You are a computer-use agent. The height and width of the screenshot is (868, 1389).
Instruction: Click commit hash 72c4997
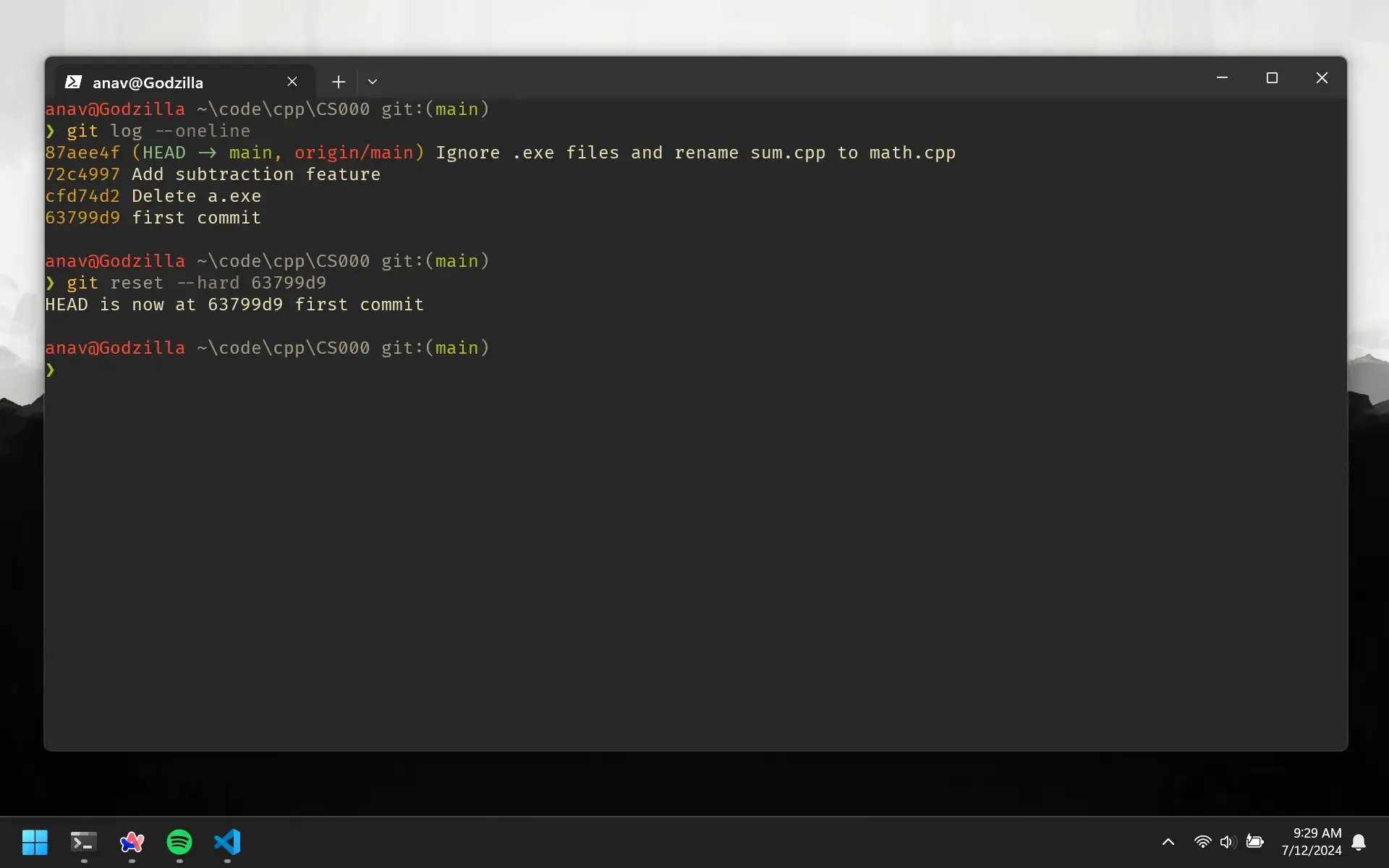(x=82, y=174)
